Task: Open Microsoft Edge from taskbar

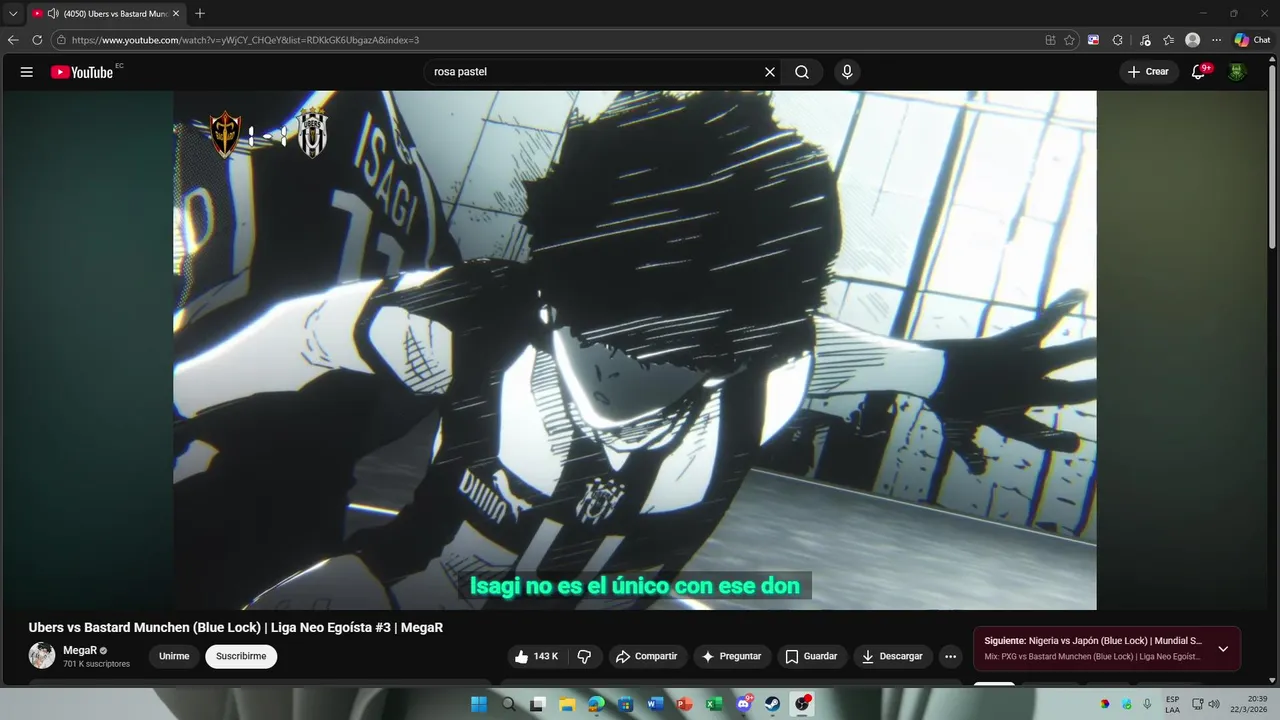Action: tap(596, 704)
